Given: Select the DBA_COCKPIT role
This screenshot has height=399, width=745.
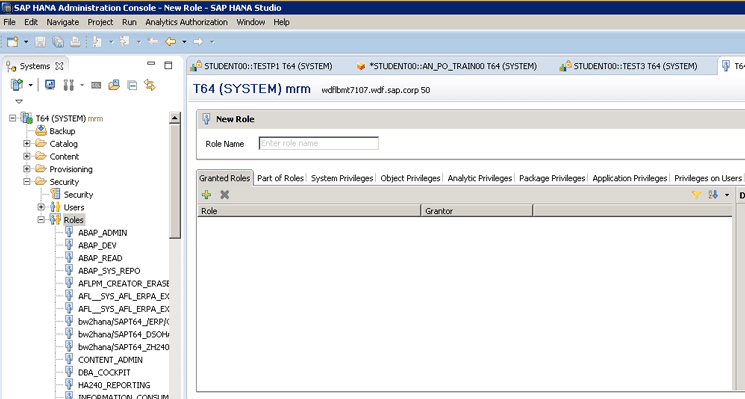Looking at the screenshot, I should click(x=104, y=373).
